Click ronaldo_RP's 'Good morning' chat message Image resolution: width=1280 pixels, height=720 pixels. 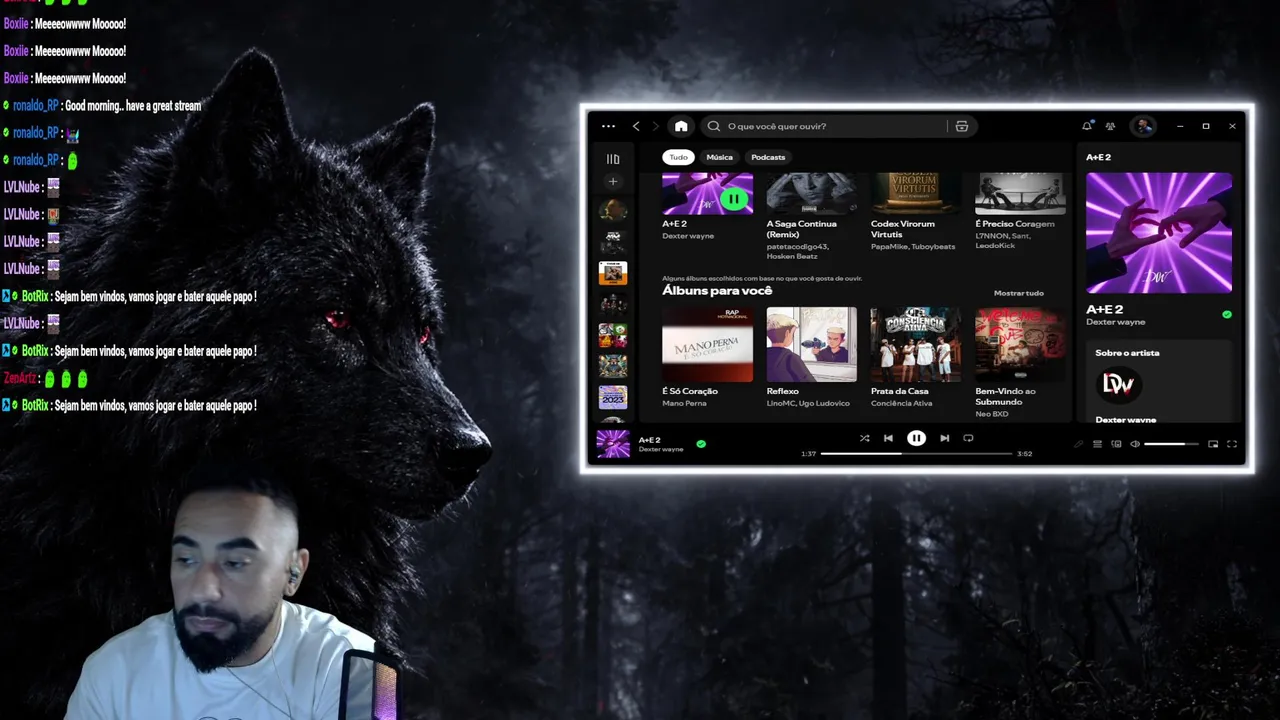(133, 105)
